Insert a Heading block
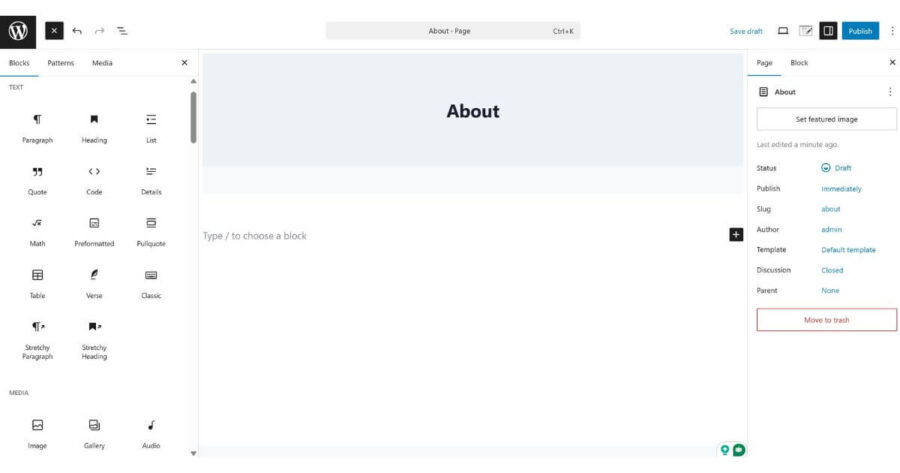The width and height of the screenshot is (900, 473). tap(94, 129)
